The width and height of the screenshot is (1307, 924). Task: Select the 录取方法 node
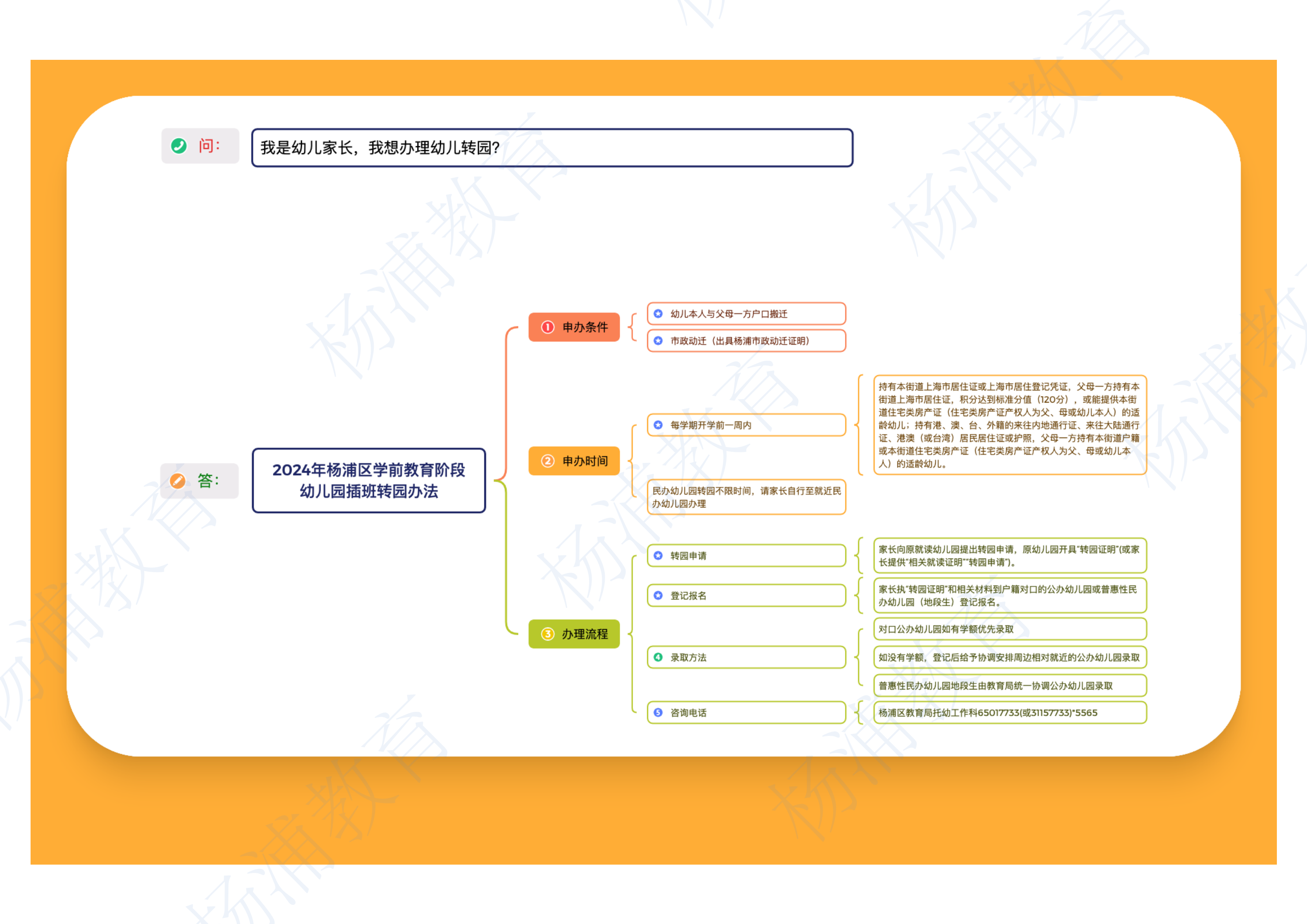point(746,657)
